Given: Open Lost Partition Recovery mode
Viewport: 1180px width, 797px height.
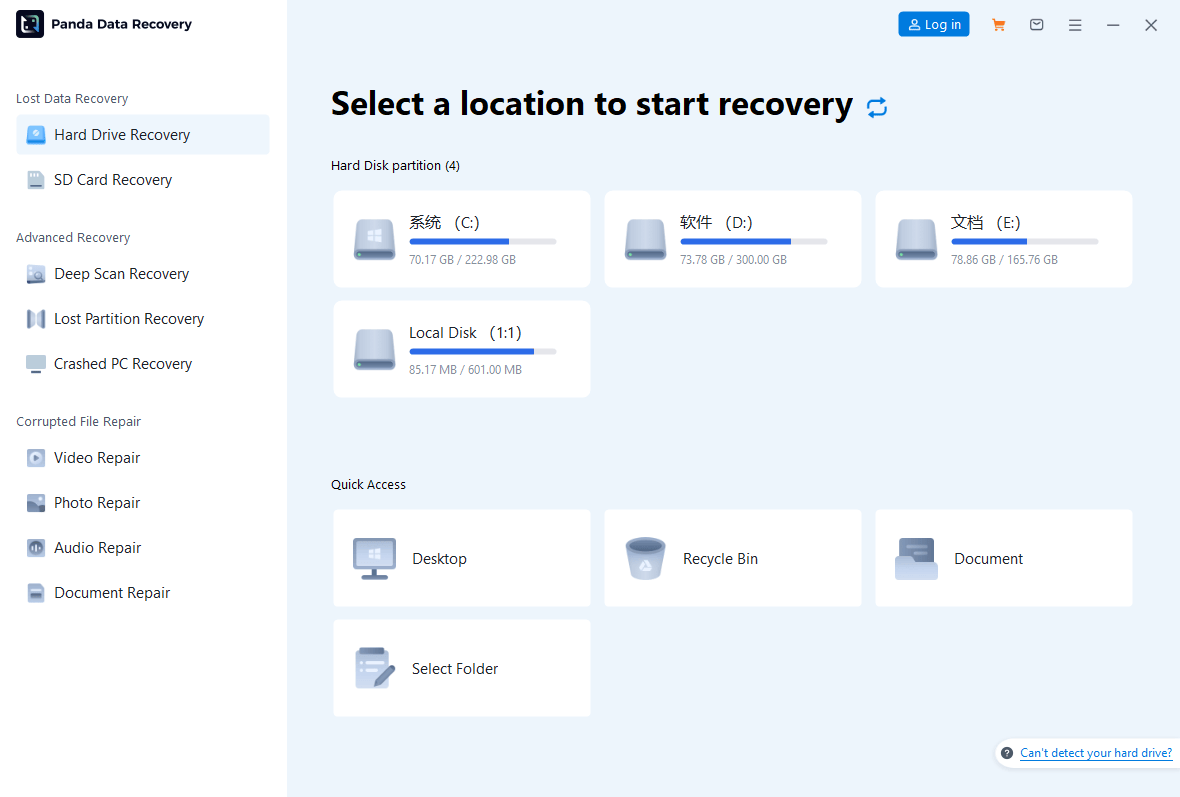Looking at the screenshot, I should click(143, 319).
